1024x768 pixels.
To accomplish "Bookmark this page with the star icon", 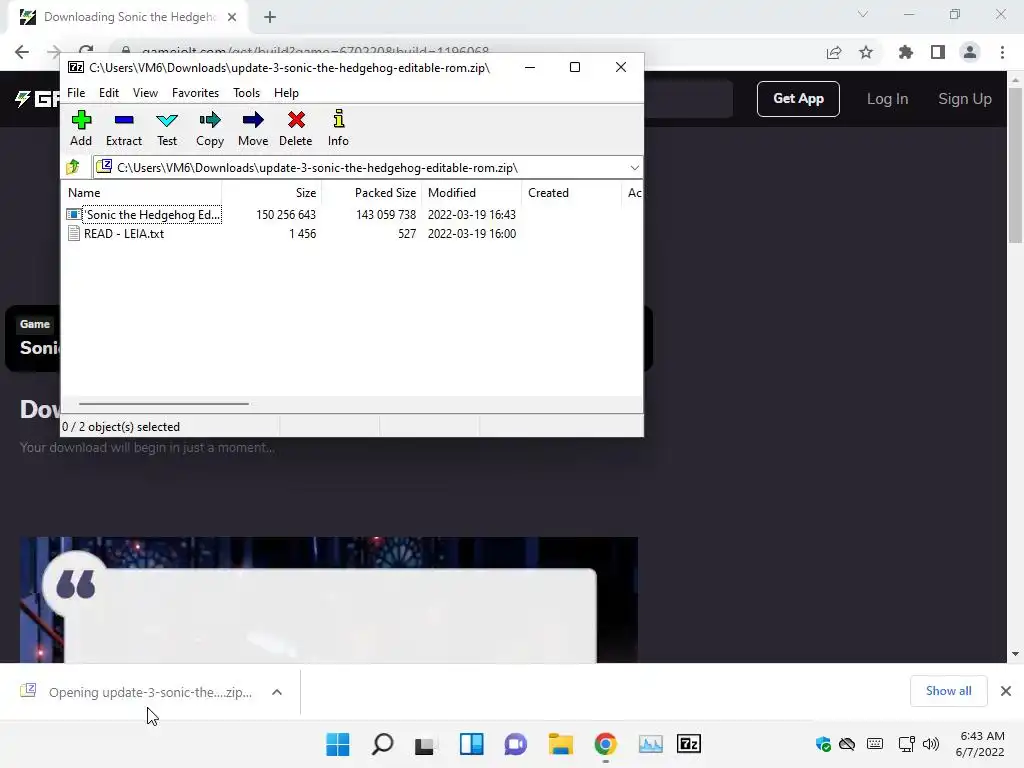I will pos(866,52).
